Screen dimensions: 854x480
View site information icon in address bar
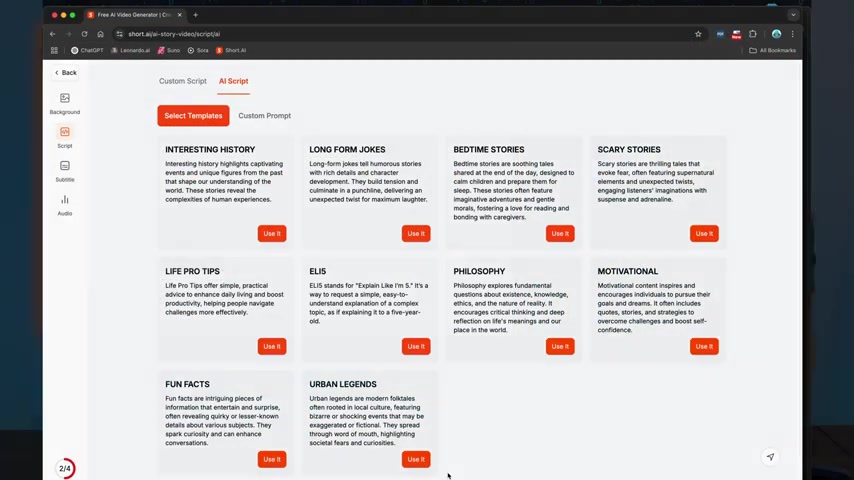119,34
